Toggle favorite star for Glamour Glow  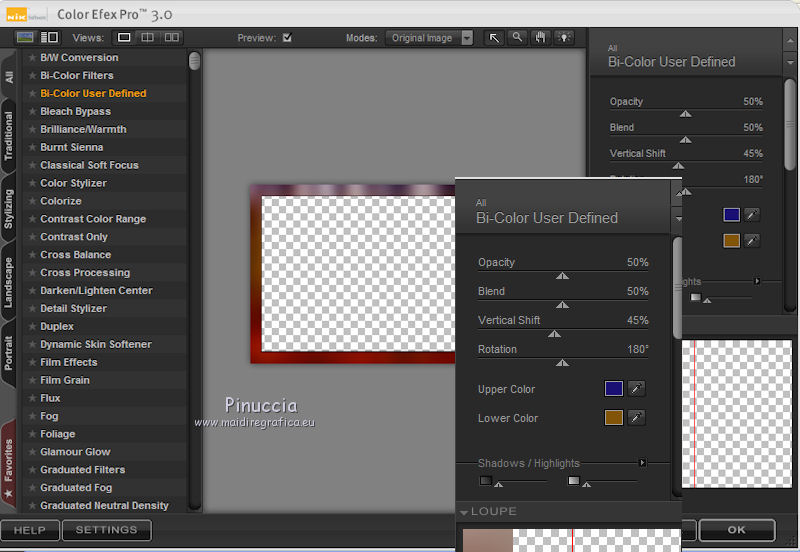[x=32, y=452]
